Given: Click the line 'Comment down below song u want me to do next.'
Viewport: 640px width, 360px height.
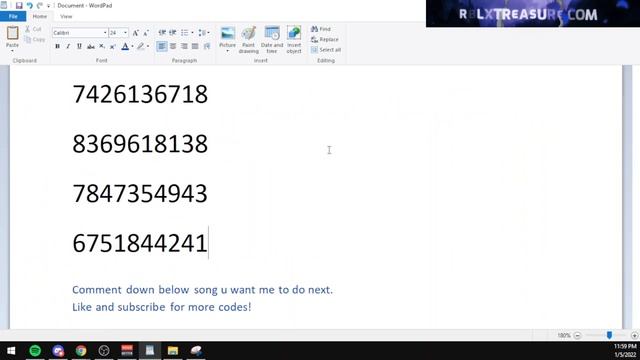Looking at the screenshot, I should point(202,290).
